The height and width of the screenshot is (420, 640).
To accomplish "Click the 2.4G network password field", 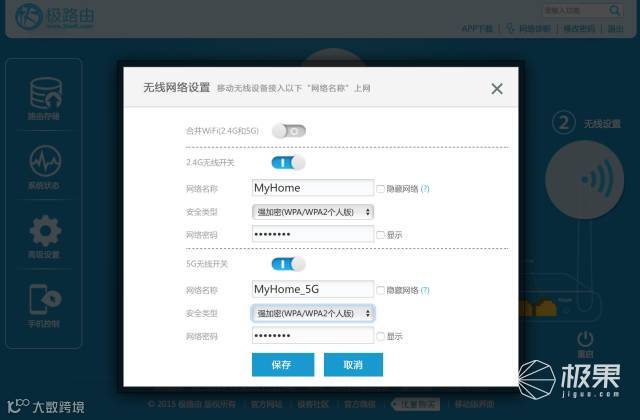I will point(313,234).
